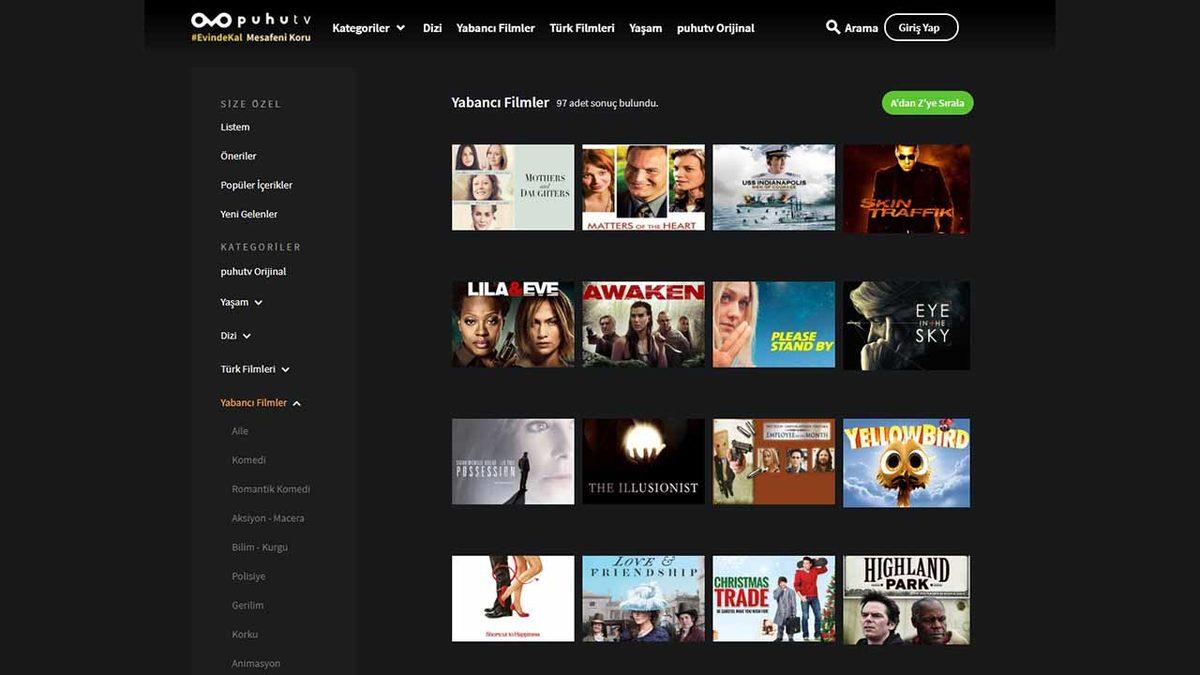Image resolution: width=1200 pixels, height=675 pixels.
Task: Click the Giriş Yap button
Action: 920,27
